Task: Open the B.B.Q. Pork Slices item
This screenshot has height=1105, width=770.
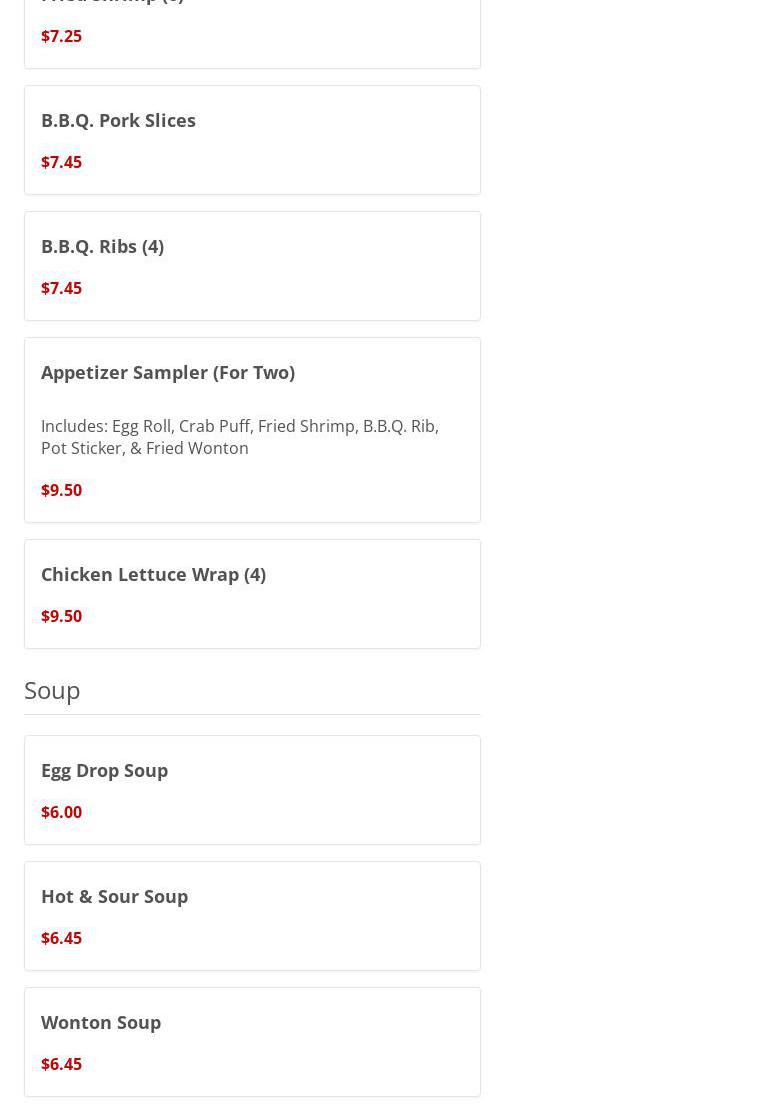Action: coord(118,120)
